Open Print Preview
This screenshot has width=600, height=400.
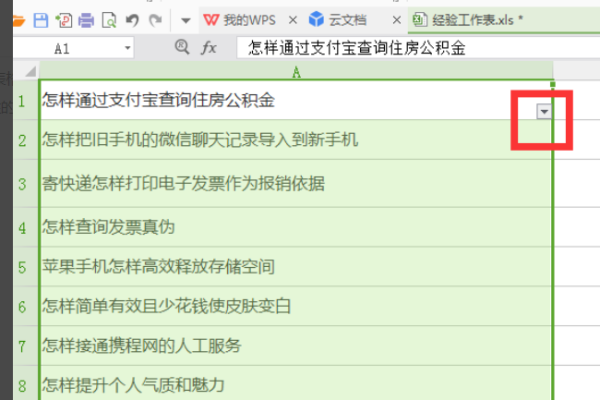click(x=109, y=20)
